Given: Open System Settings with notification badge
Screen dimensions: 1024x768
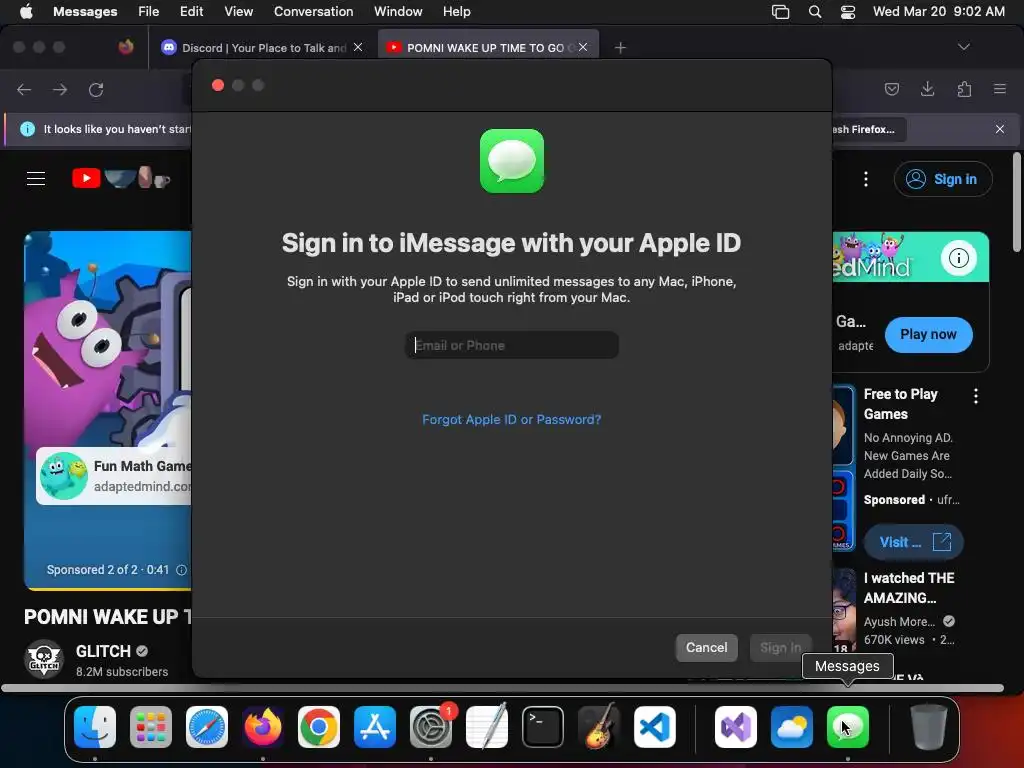Looking at the screenshot, I should click(431, 726).
